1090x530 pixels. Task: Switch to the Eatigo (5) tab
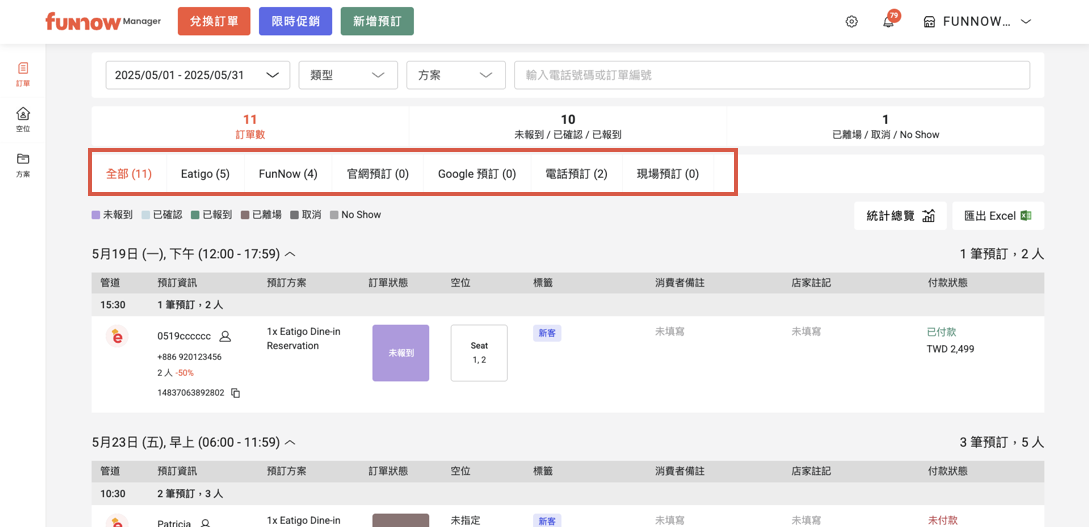[x=205, y=174]
